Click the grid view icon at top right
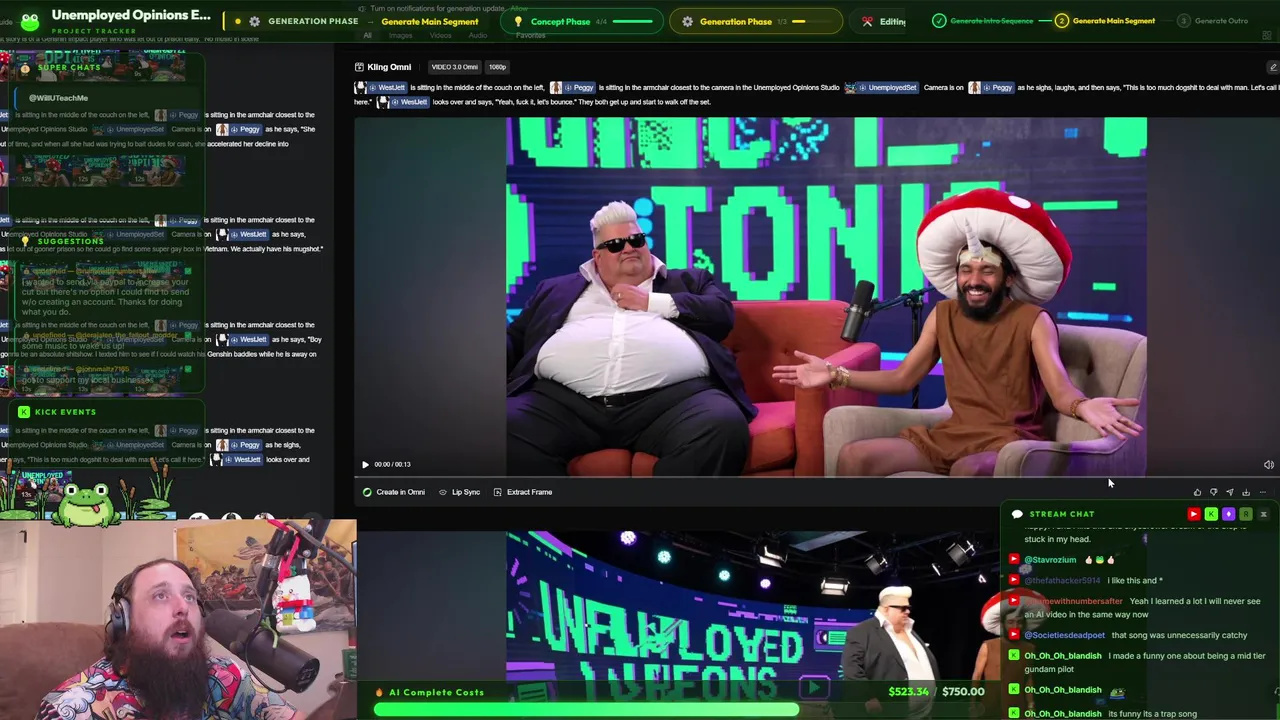The width and height of the screenshot is (1280, 720). (1266, 36)
